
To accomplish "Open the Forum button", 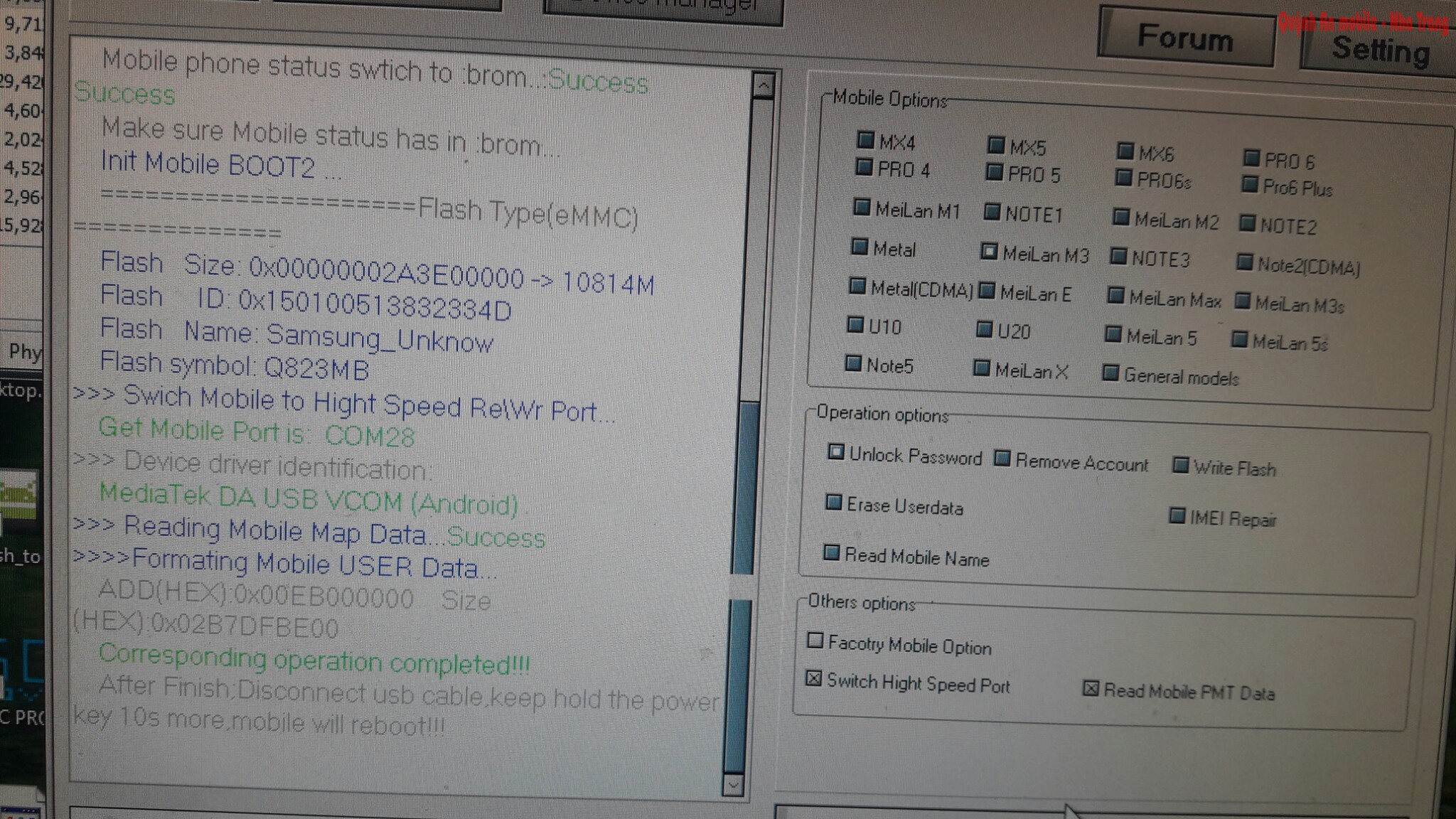I will pos(1185,36).
